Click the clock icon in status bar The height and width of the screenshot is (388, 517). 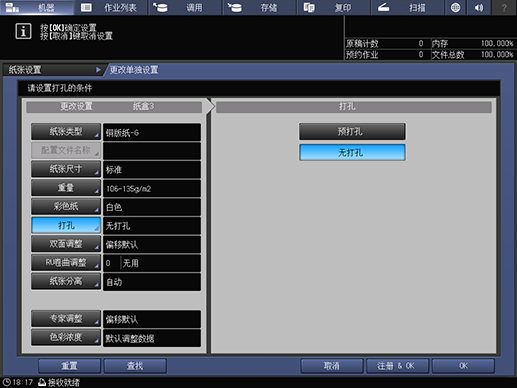[7, 382]
